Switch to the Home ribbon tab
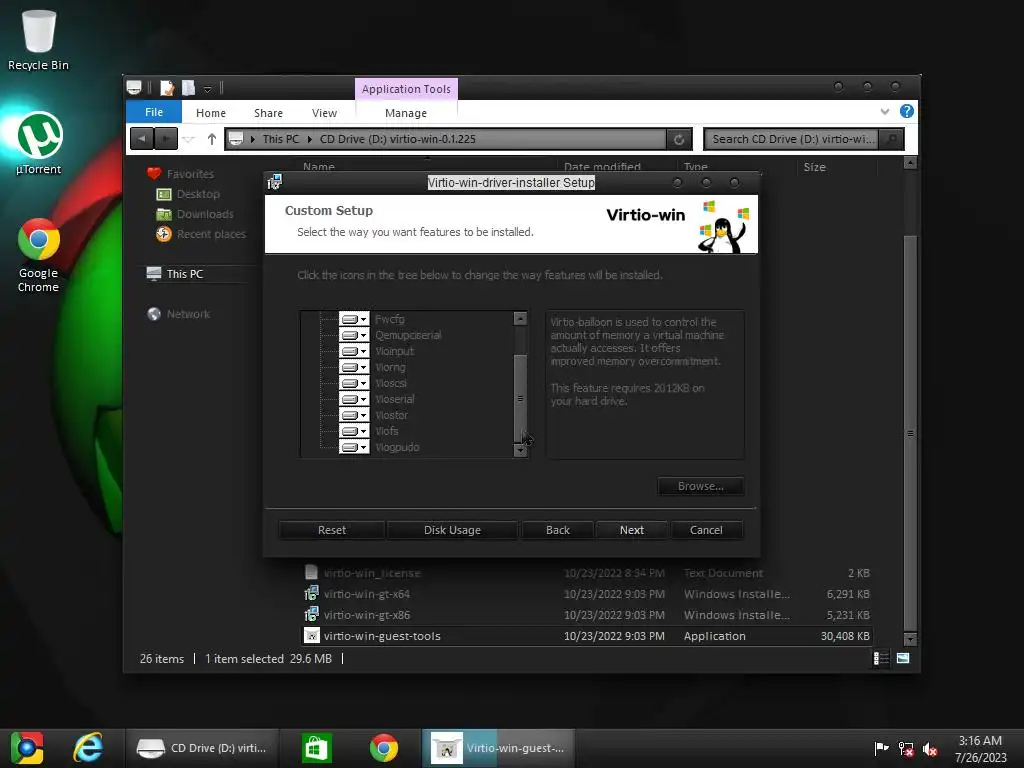This screenshot has width=1024, height=768. click(x=211, y=113)
